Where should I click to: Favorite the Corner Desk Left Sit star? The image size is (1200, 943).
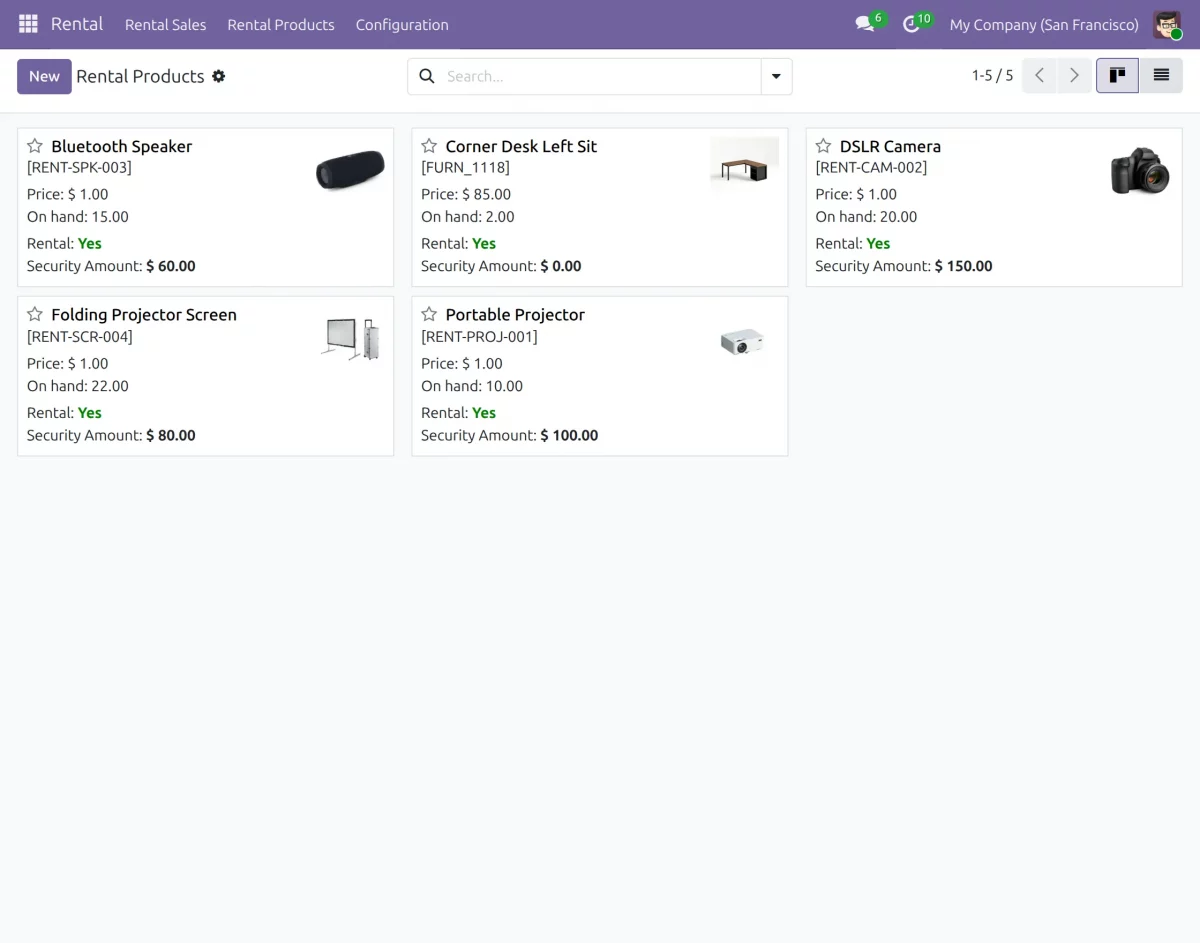tap(429, 146)
